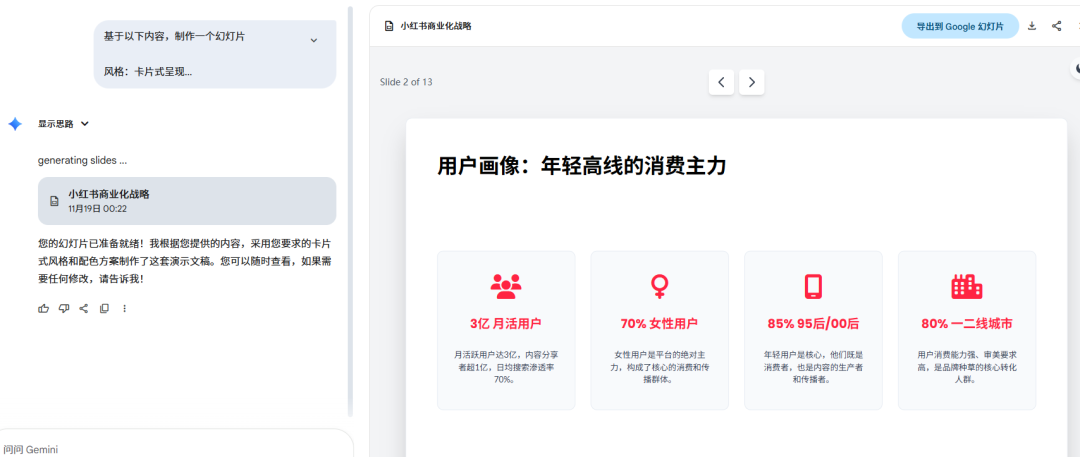Open the 小红书商业化战略 file card
This screenshot has width=1080, height=457.
click(x=187, y=201)
